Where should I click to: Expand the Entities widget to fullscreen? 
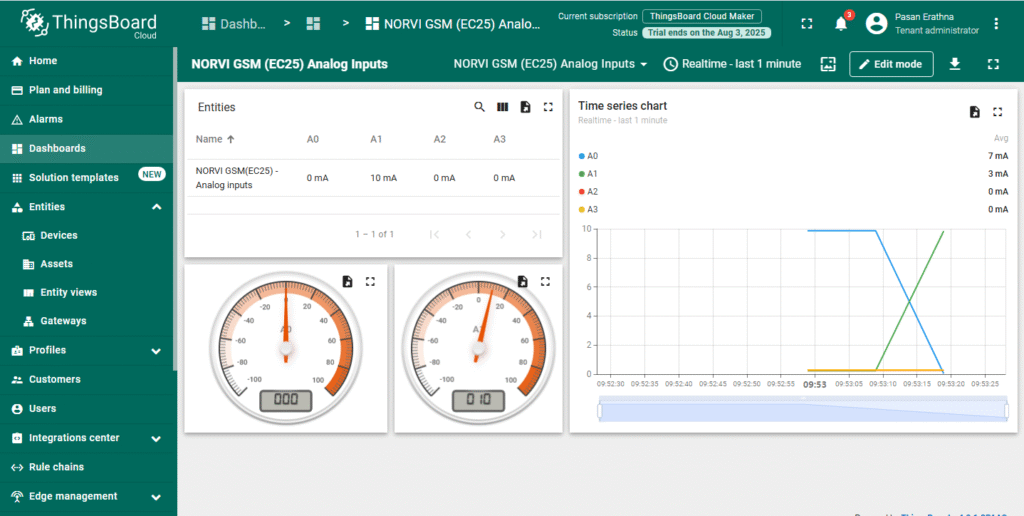(x=548, y=107)
